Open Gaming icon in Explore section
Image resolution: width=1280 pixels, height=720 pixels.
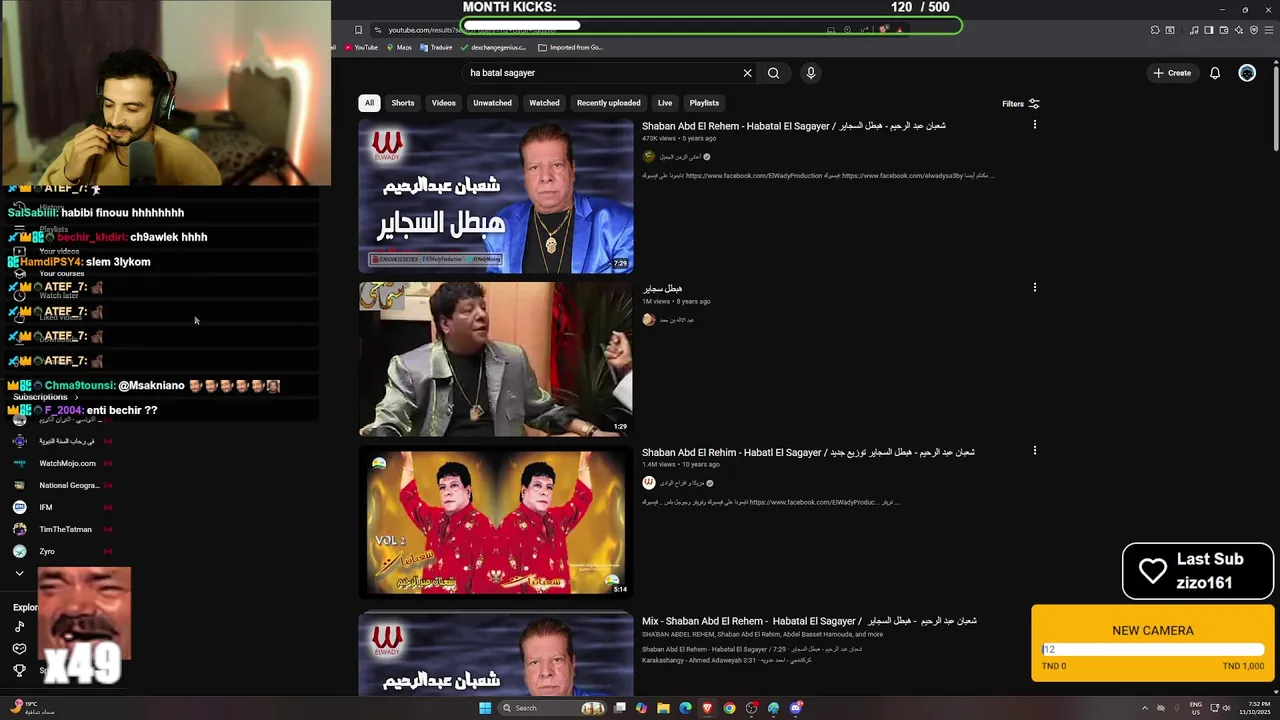coord(19,649)
